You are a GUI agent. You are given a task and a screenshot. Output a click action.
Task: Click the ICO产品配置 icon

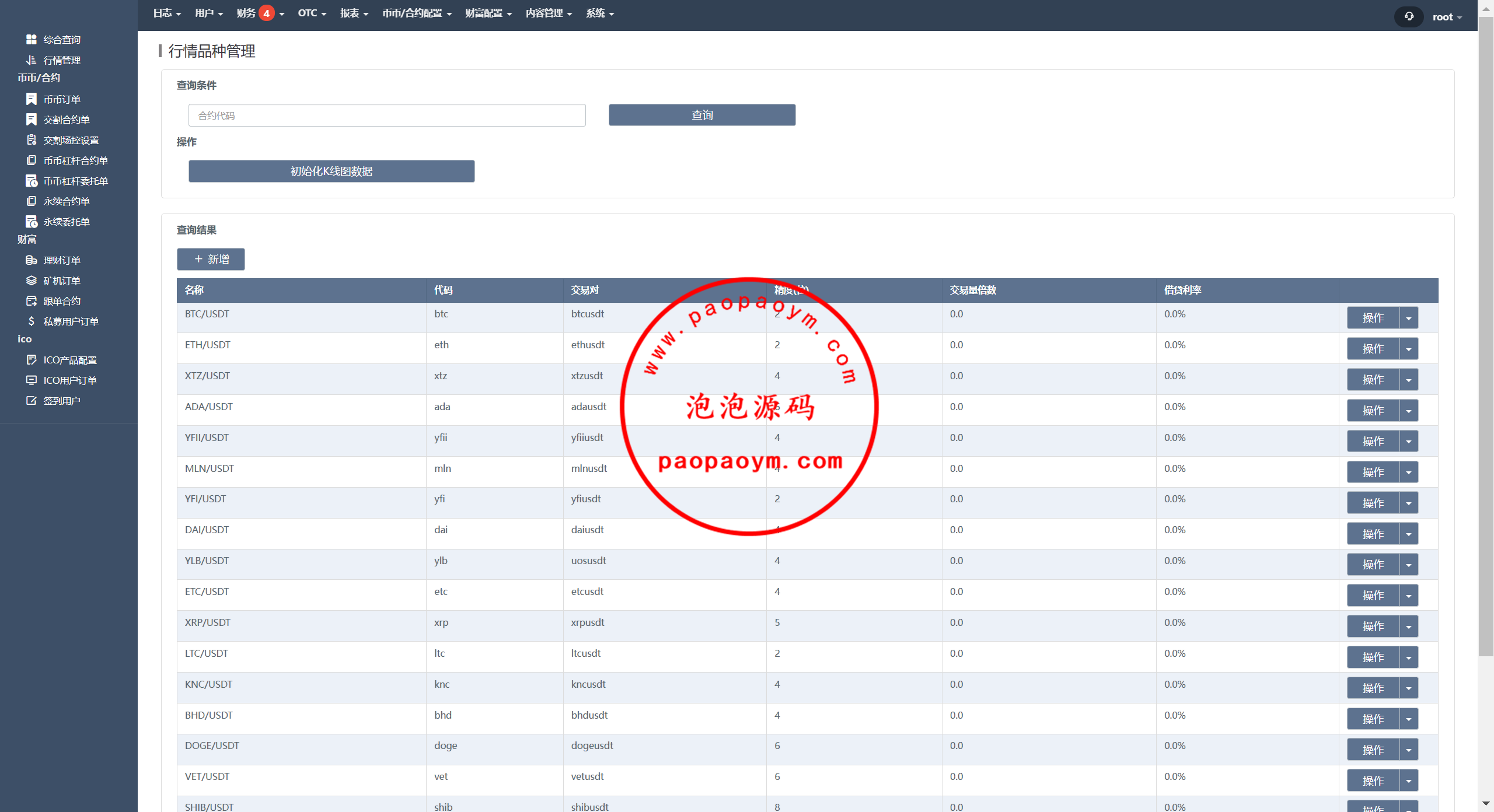click(32, 360)
